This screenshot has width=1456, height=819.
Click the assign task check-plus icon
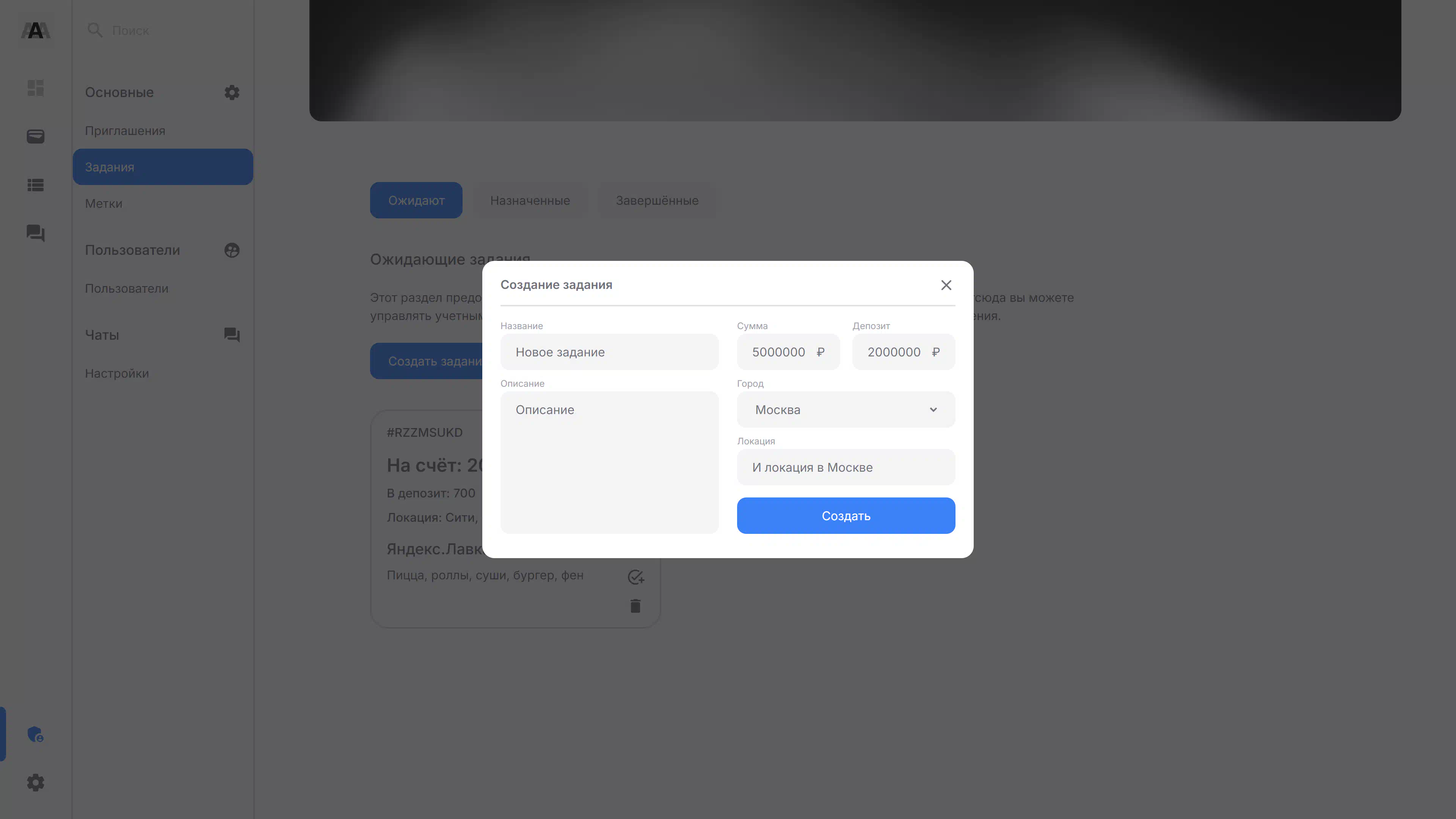(x=636, y=576)
